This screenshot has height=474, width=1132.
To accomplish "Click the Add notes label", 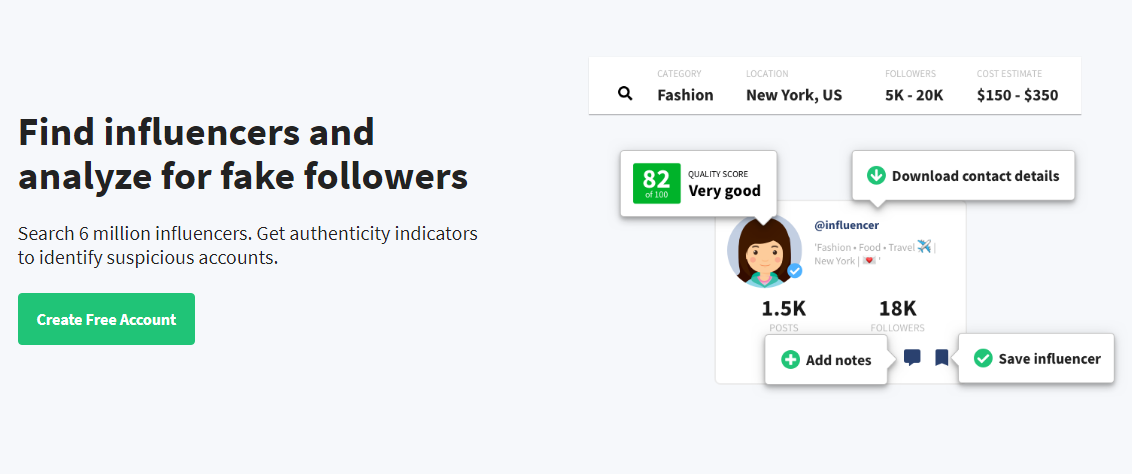I will 838,360.
